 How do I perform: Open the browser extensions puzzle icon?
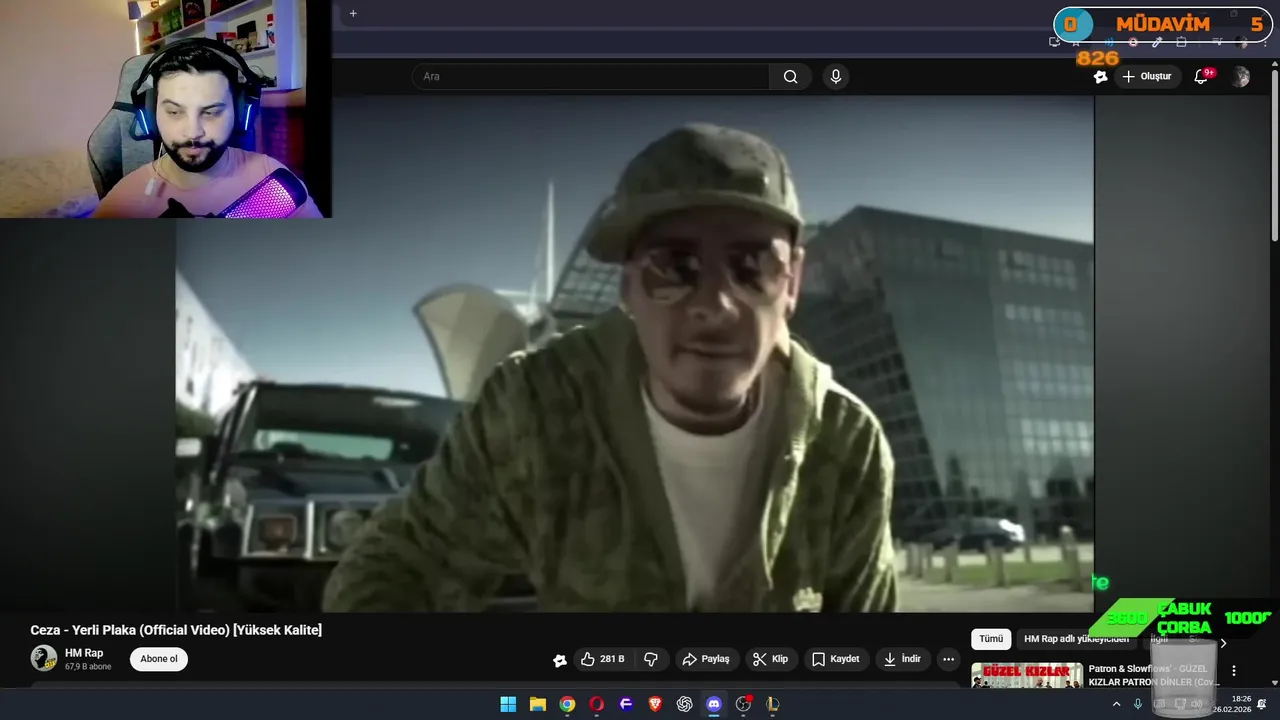[x=1181, y=42]
